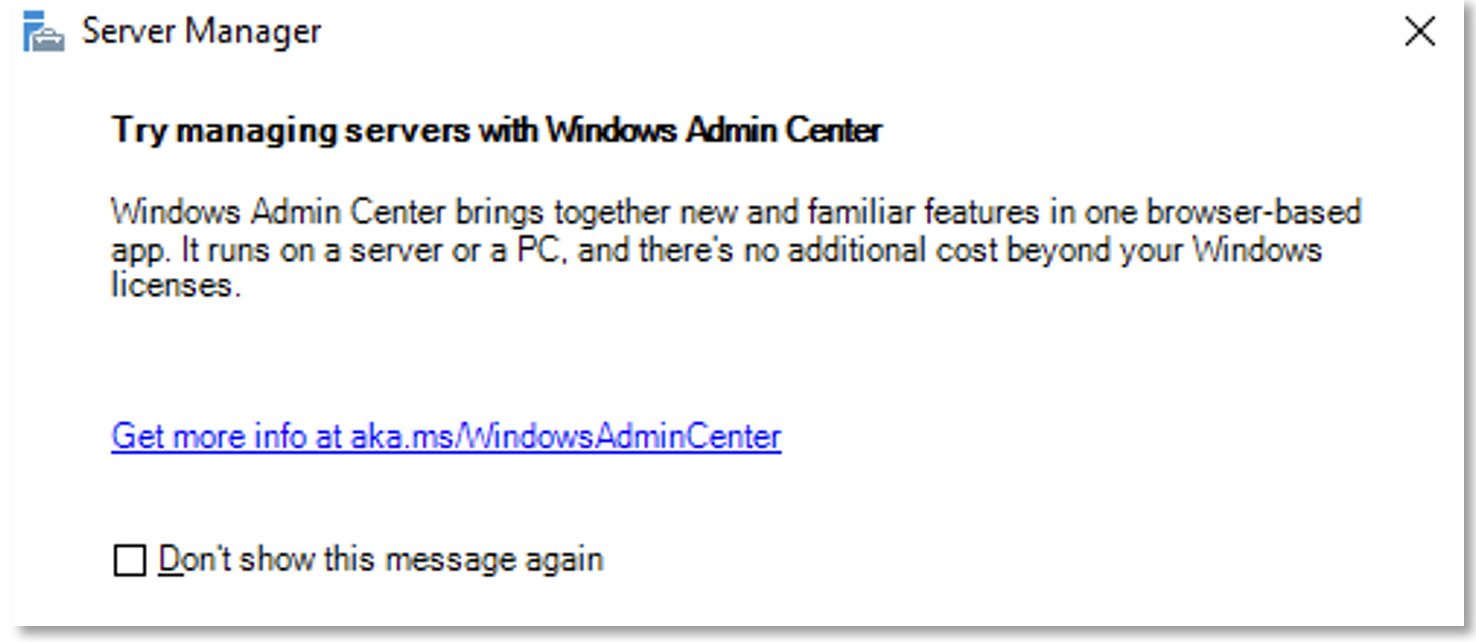Close the Server Manager dialog with X
The height and width of the screenshot is (642, 1476).
click(1420, 32)
